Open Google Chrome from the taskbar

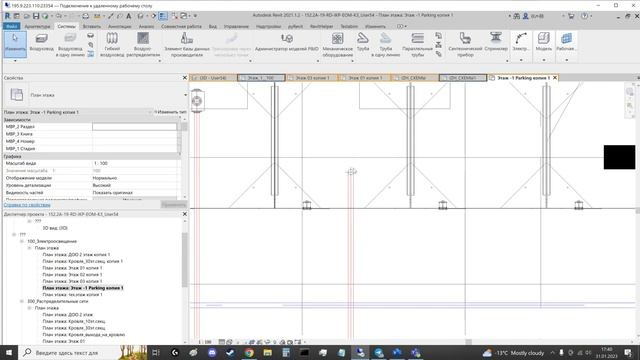[x=249, y=352]
